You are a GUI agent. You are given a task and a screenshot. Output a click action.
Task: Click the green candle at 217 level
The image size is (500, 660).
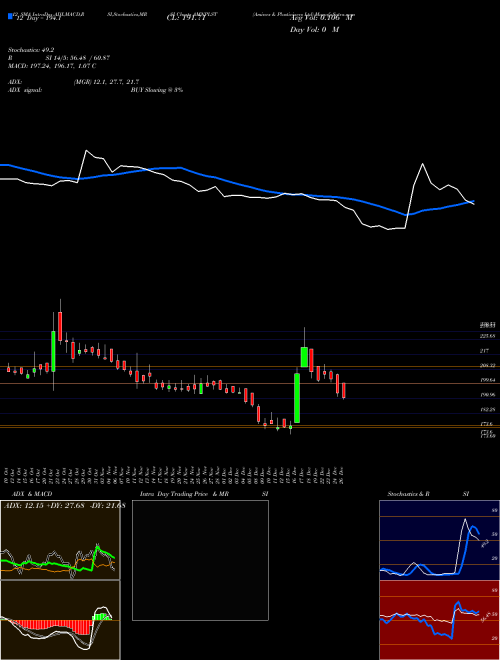pos(304,357)
